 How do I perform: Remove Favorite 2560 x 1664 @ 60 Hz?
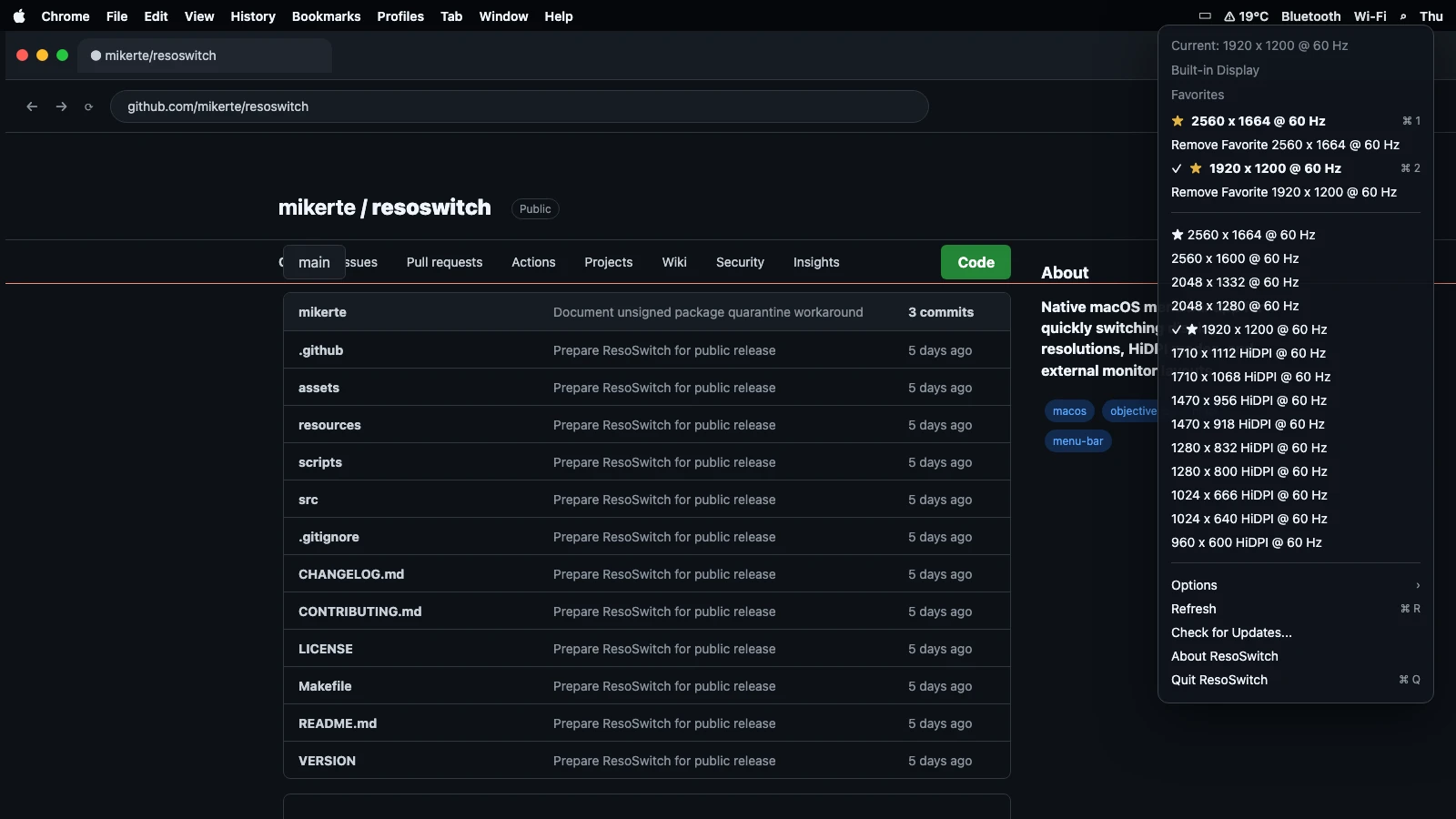[x=1296, y=145]
